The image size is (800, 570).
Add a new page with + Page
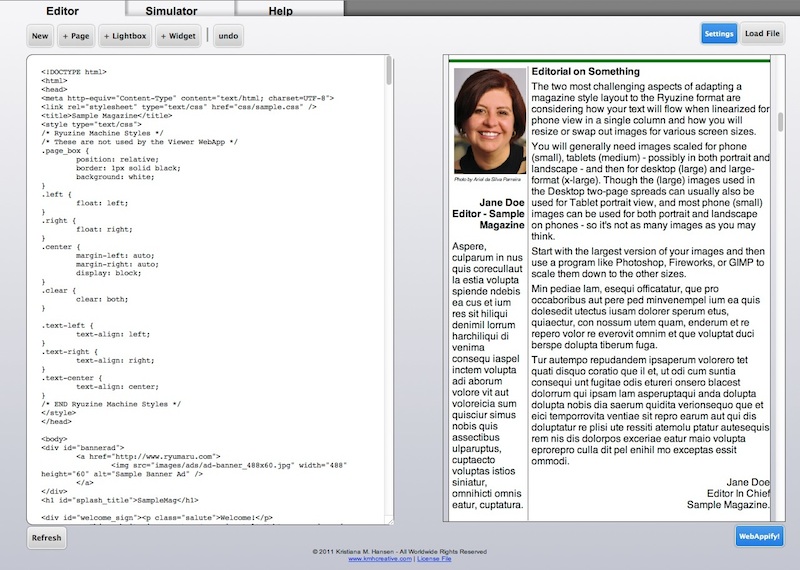click(75, 36)
